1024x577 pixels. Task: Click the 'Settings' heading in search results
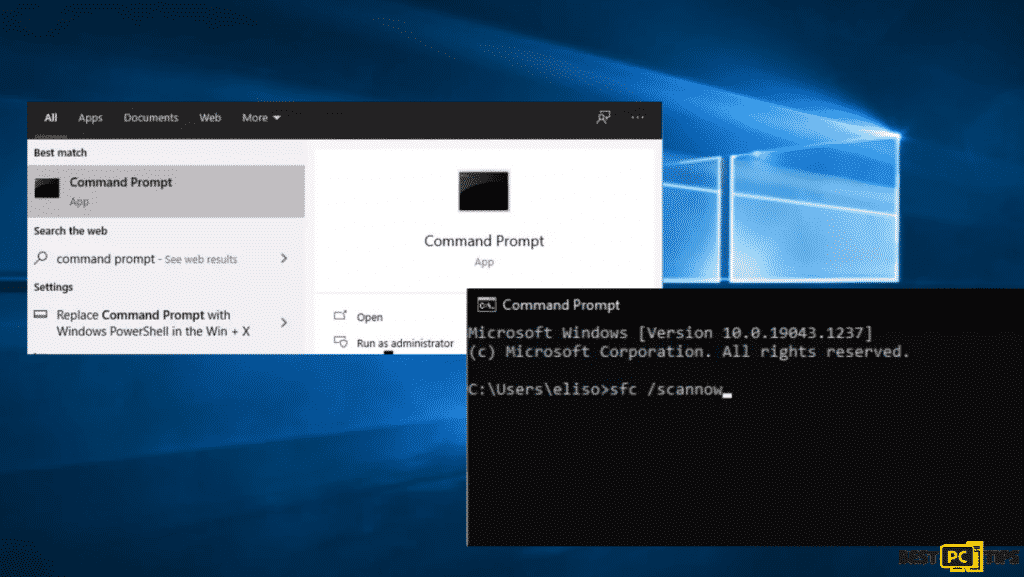click(x=54, y=287)
